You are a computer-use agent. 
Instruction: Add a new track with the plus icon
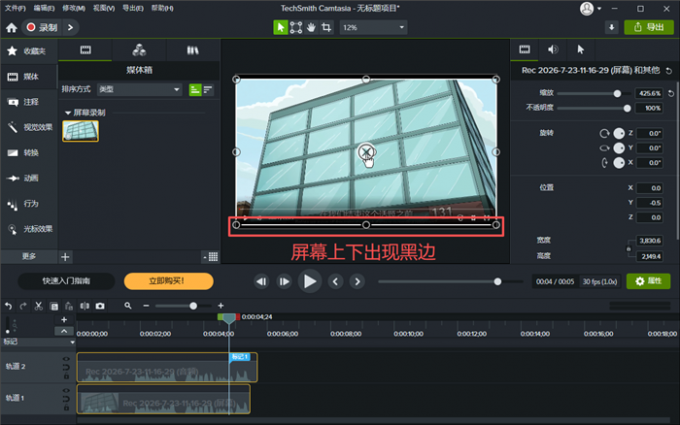click(64, 320)
